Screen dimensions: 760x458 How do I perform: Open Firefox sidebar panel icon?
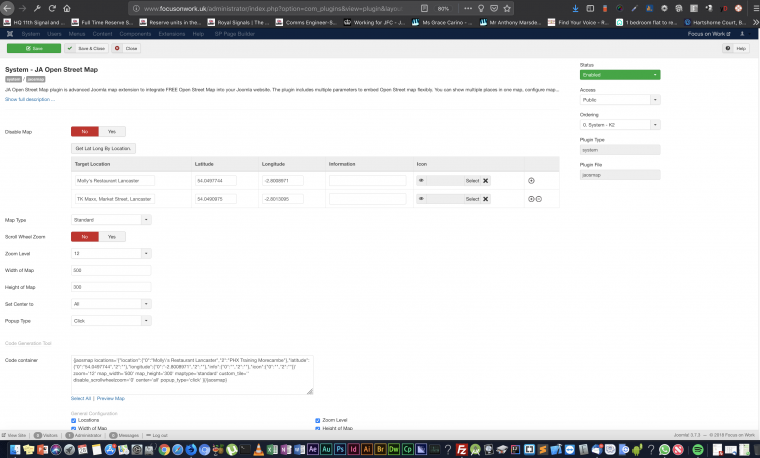(x=590, y=8)
